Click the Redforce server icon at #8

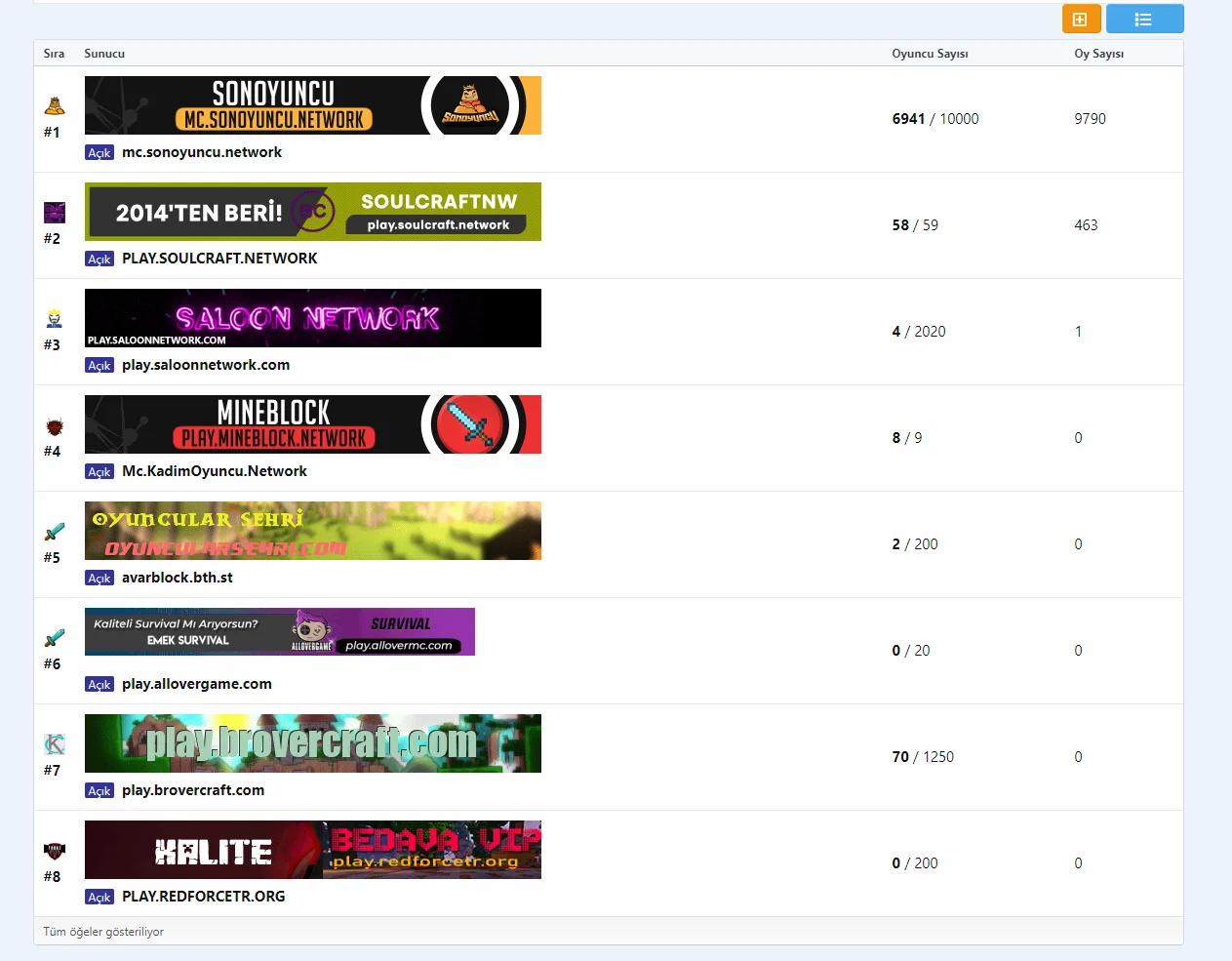point(55,851)
